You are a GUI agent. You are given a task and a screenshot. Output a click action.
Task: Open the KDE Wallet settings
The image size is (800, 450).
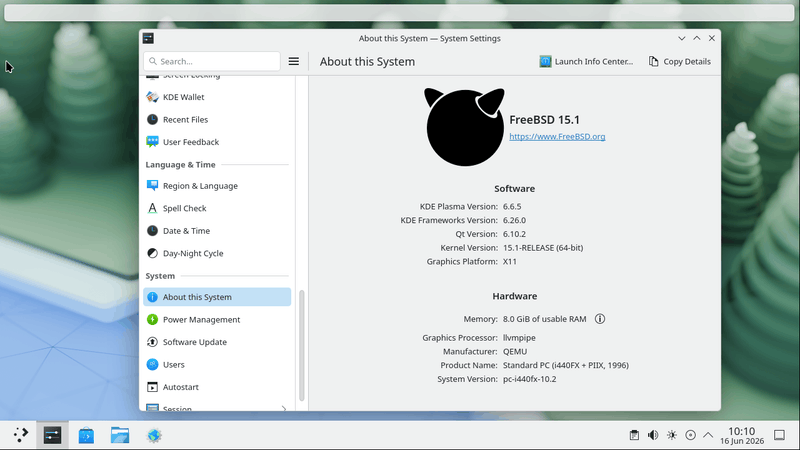tap(217, 97)
